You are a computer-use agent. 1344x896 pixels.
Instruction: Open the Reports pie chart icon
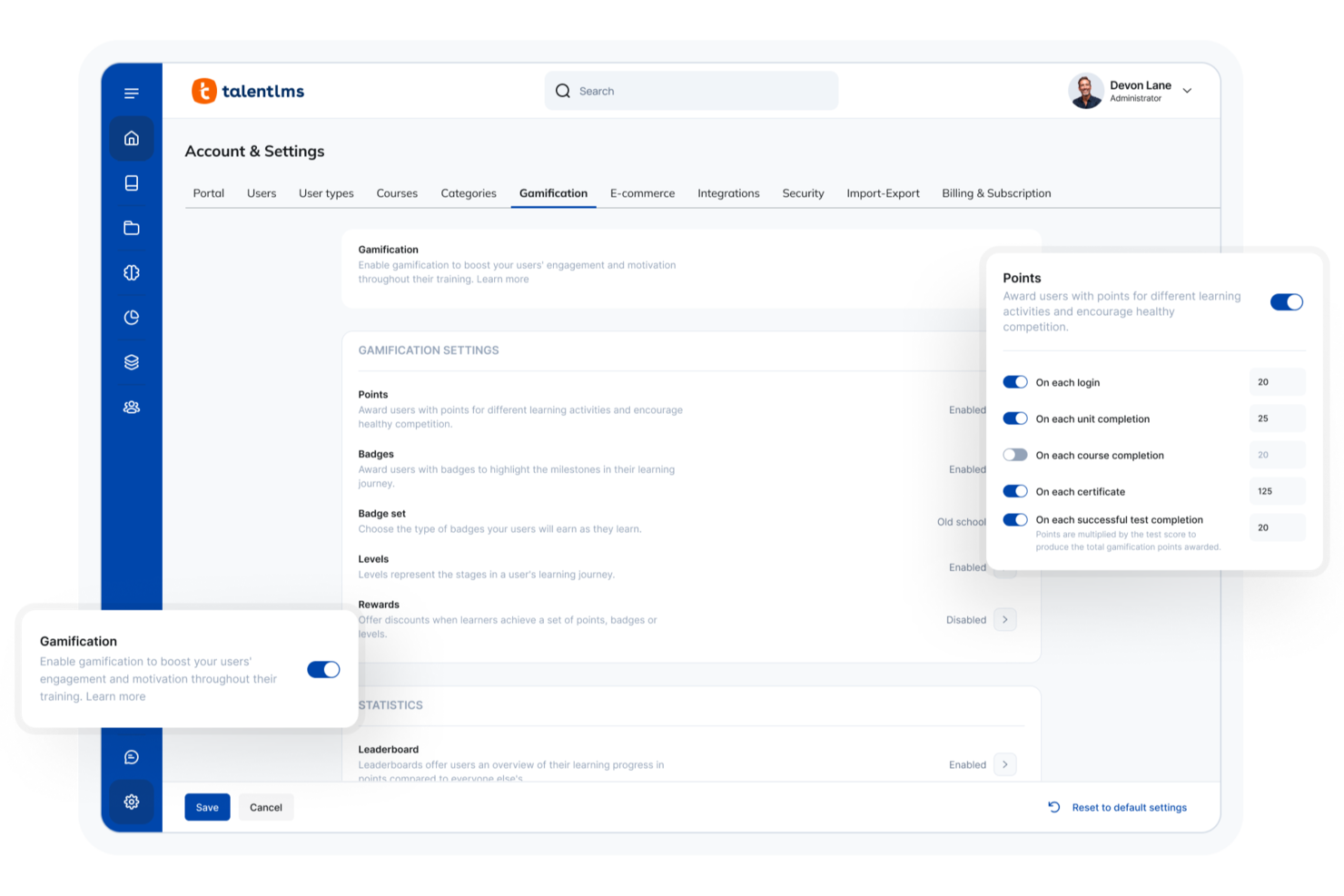click(132, 317)
